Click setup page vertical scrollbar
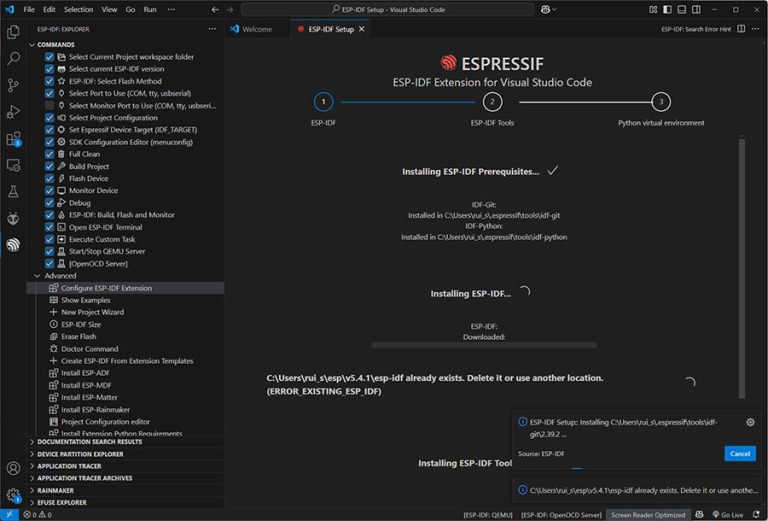The height and width of the screenshot is (521, 768). [x=742, y=268]
